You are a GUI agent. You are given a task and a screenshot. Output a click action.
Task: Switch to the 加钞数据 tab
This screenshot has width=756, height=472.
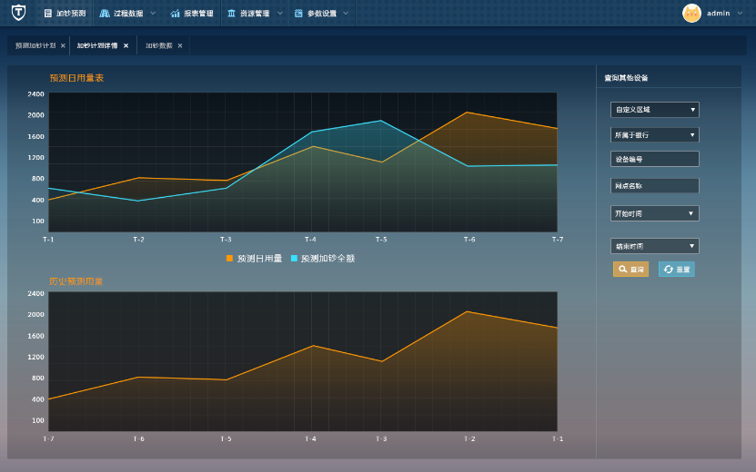tap(158, 46)
